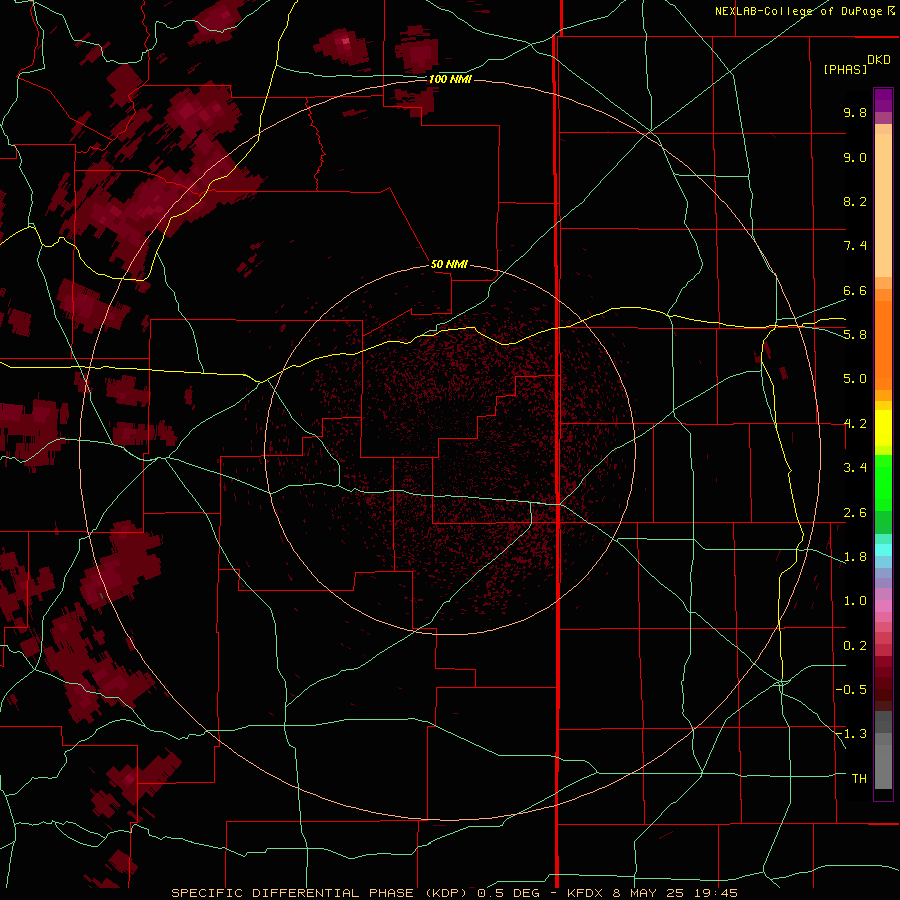Click the DKD product label
This screenshot has width=900, height=900.
879,60
